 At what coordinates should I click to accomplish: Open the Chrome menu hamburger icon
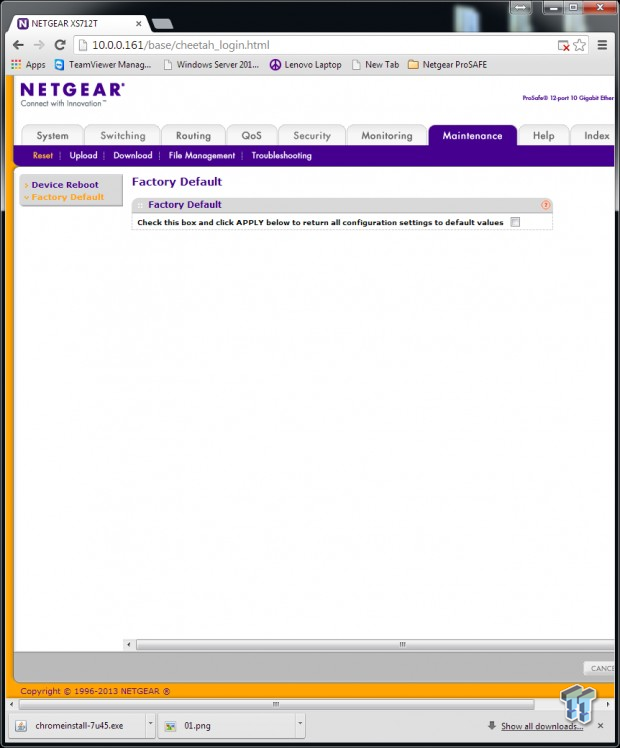click(602, 45)
